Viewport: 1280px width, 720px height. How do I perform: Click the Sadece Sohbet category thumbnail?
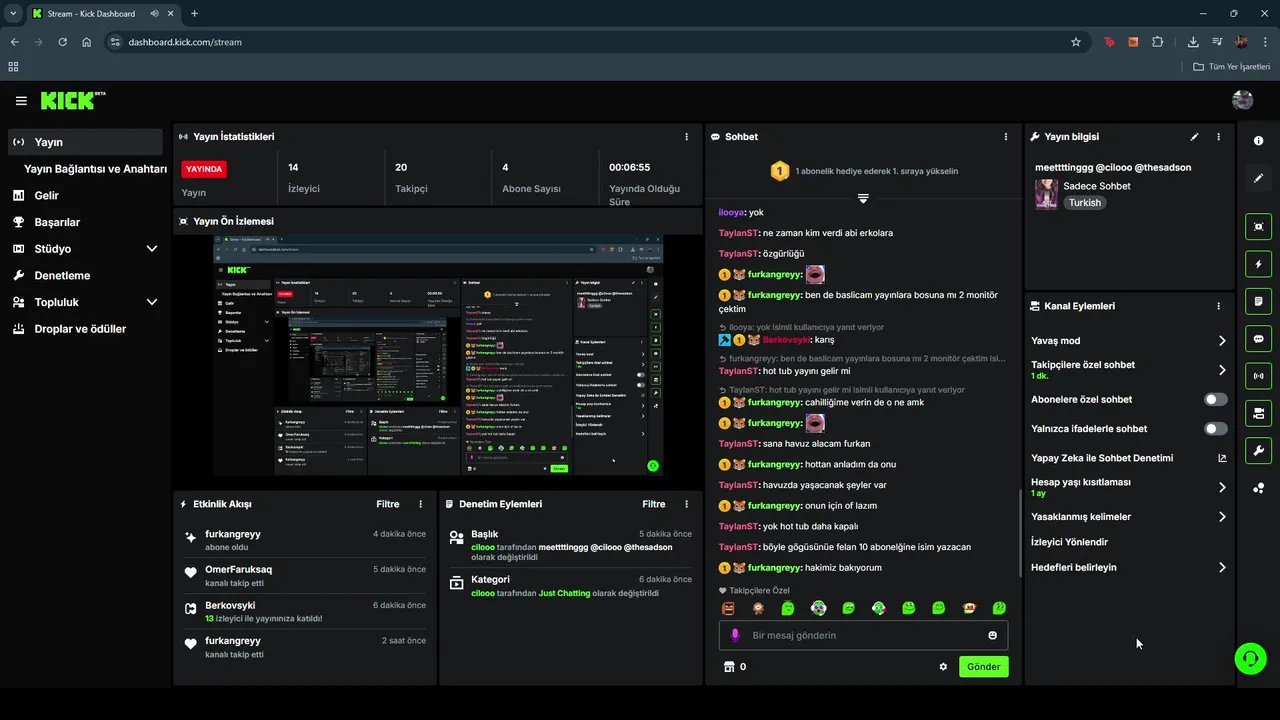click(x=1046, y=194)
